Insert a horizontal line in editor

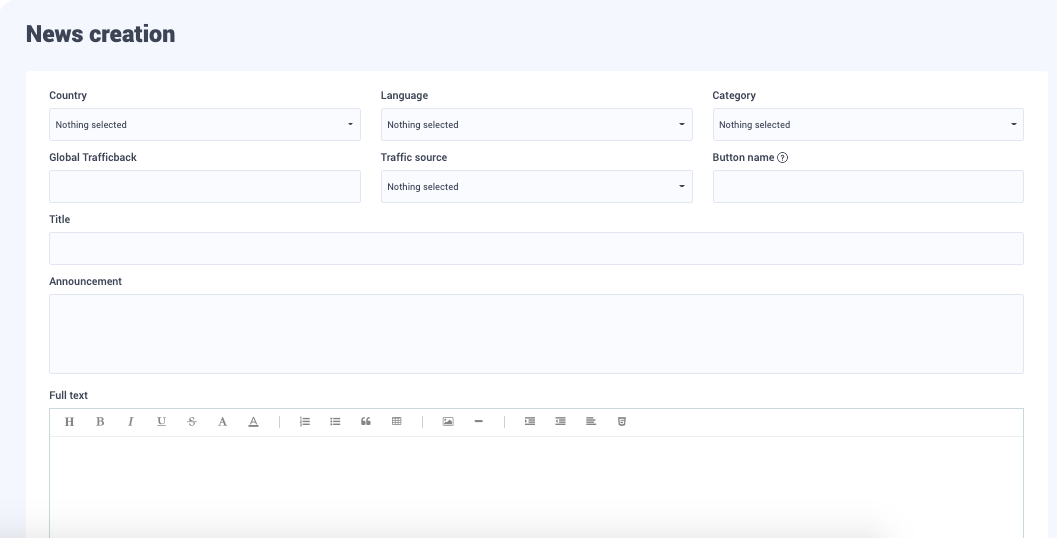click(479, 422)
